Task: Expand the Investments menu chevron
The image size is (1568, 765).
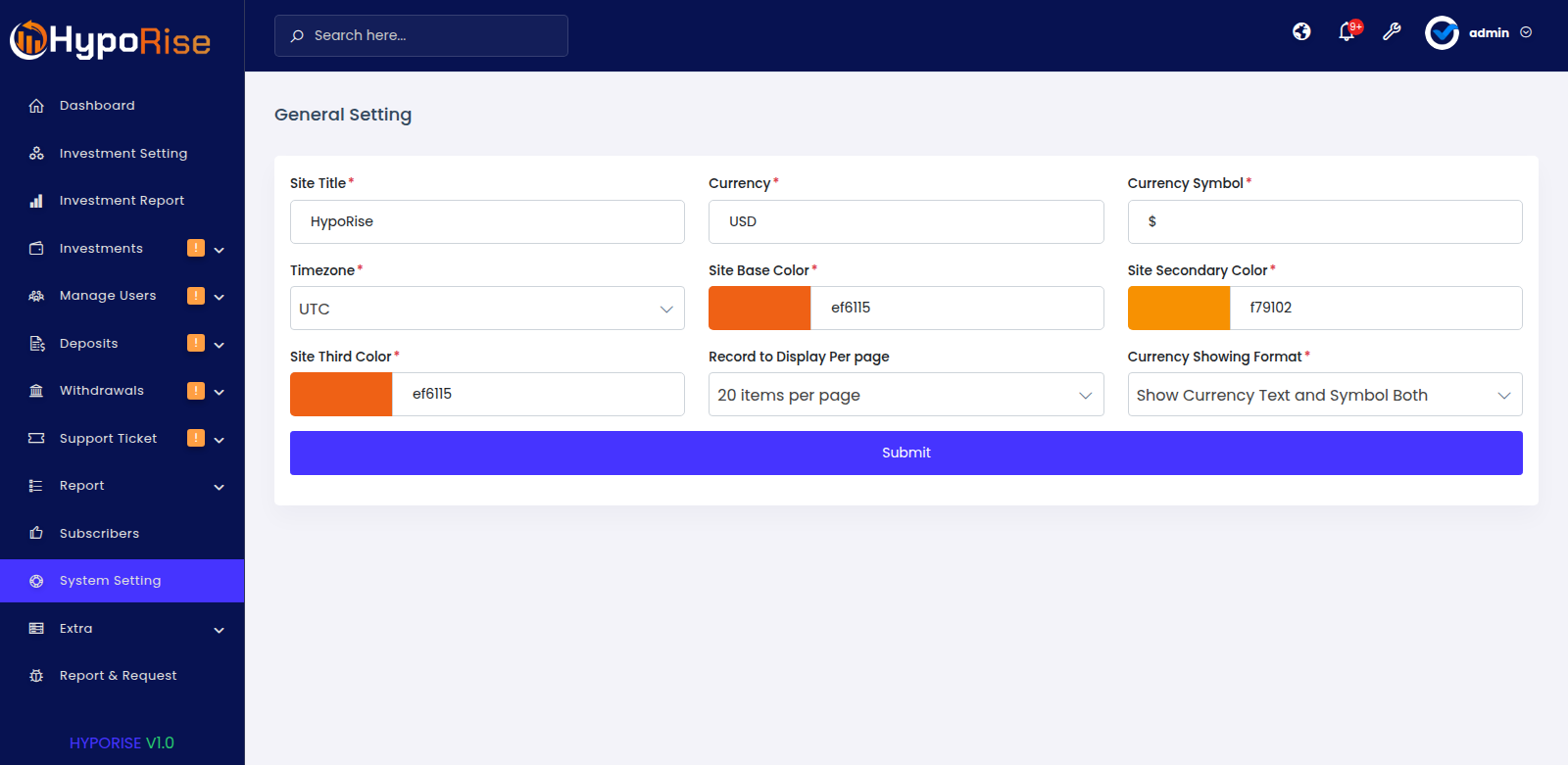Action: click(220, 250)
